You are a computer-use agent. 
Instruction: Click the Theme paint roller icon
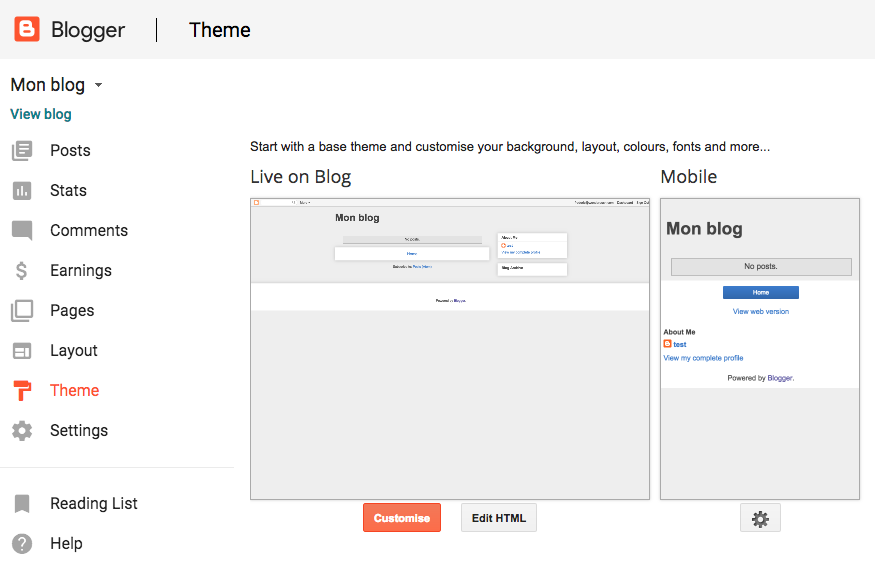click(x=22, y=391)
